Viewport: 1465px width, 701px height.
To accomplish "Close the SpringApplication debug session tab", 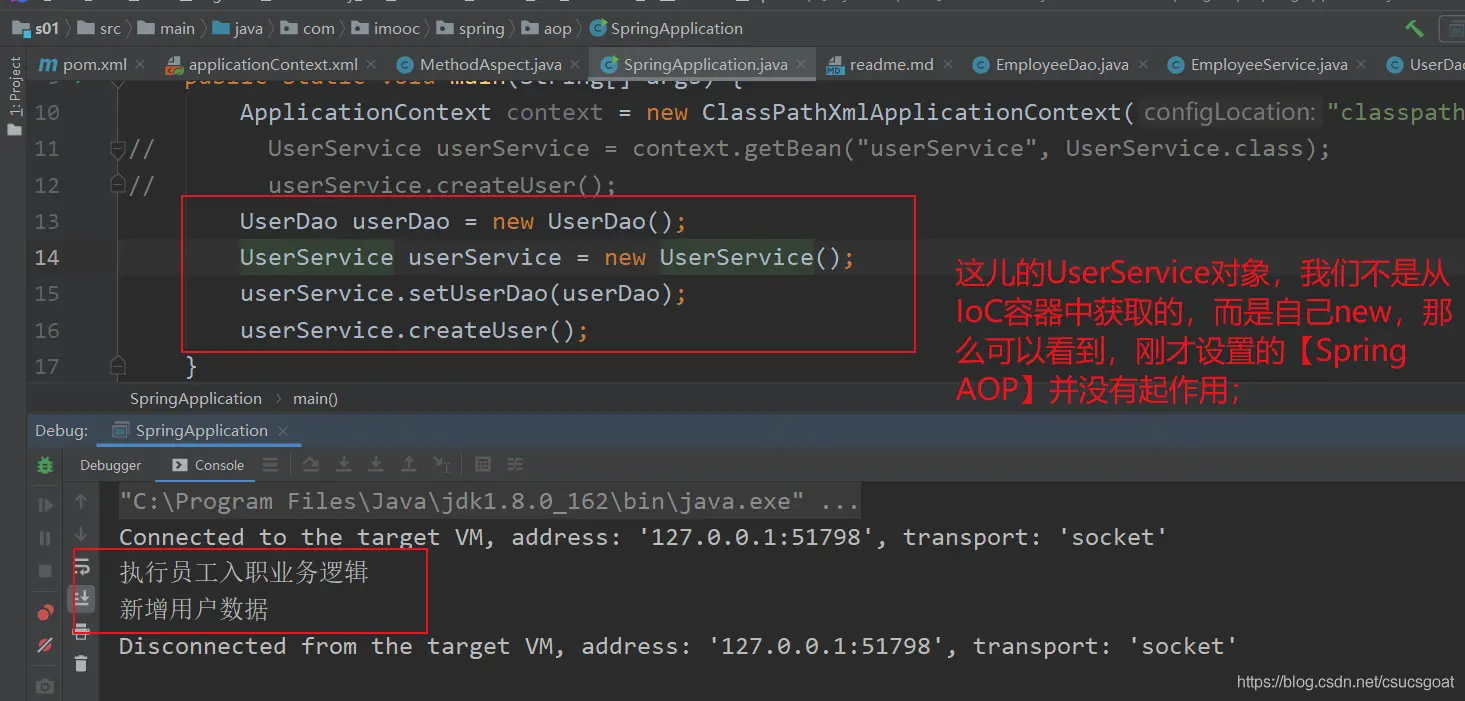I will 283,431.
